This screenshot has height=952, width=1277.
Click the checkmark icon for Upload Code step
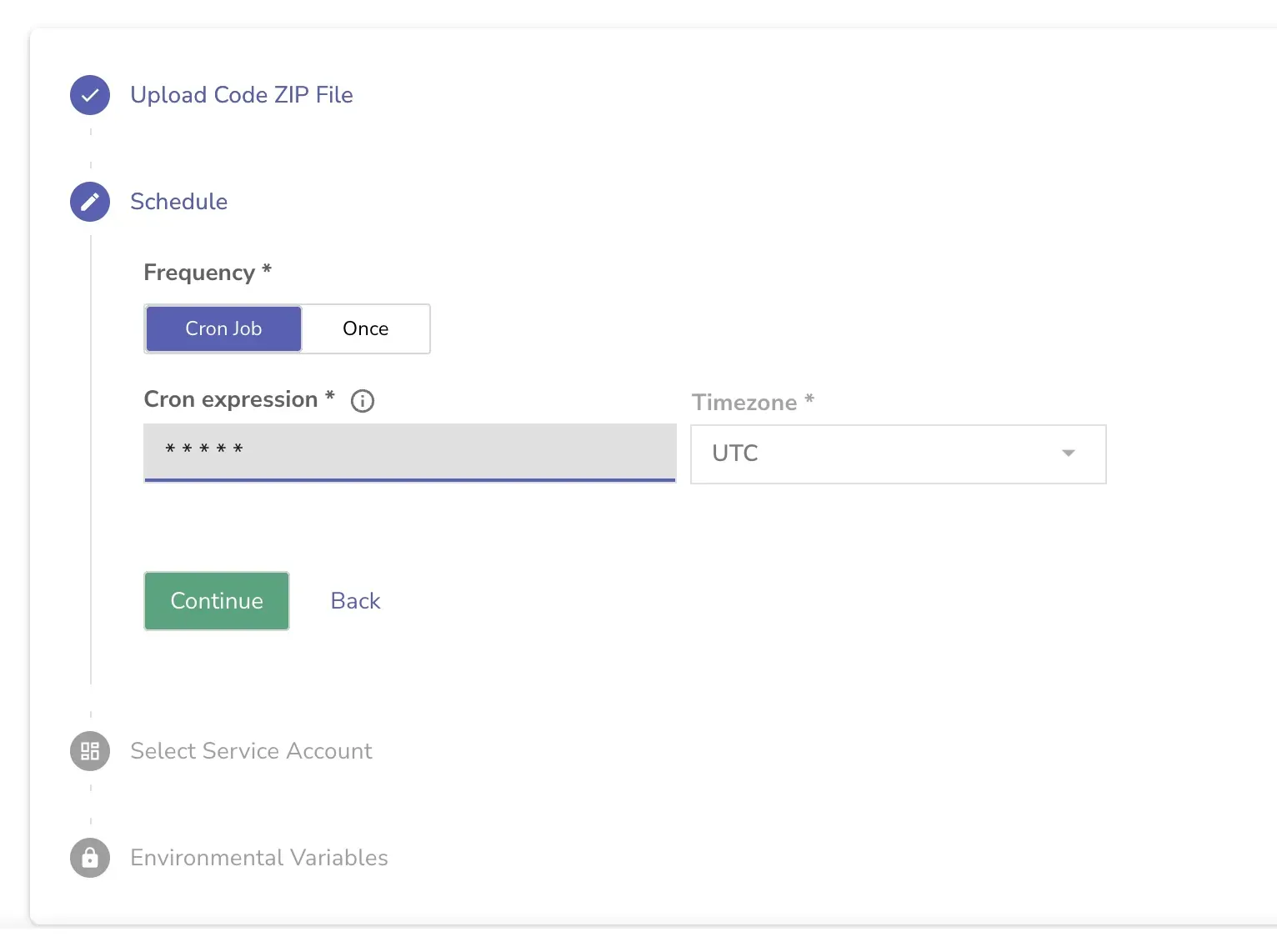90,95
